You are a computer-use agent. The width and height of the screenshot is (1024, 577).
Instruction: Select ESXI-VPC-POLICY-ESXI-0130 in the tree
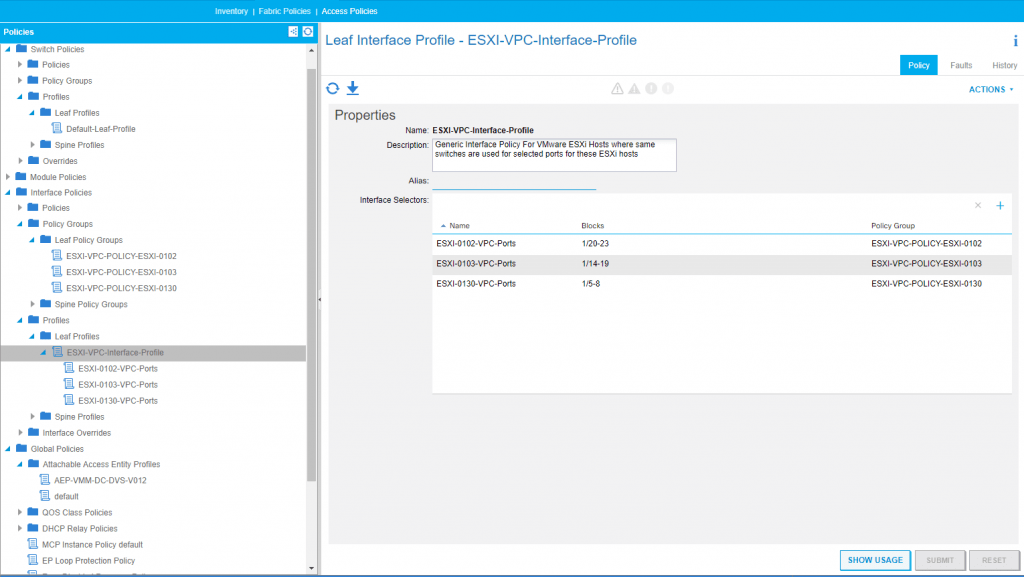point(122,288)
